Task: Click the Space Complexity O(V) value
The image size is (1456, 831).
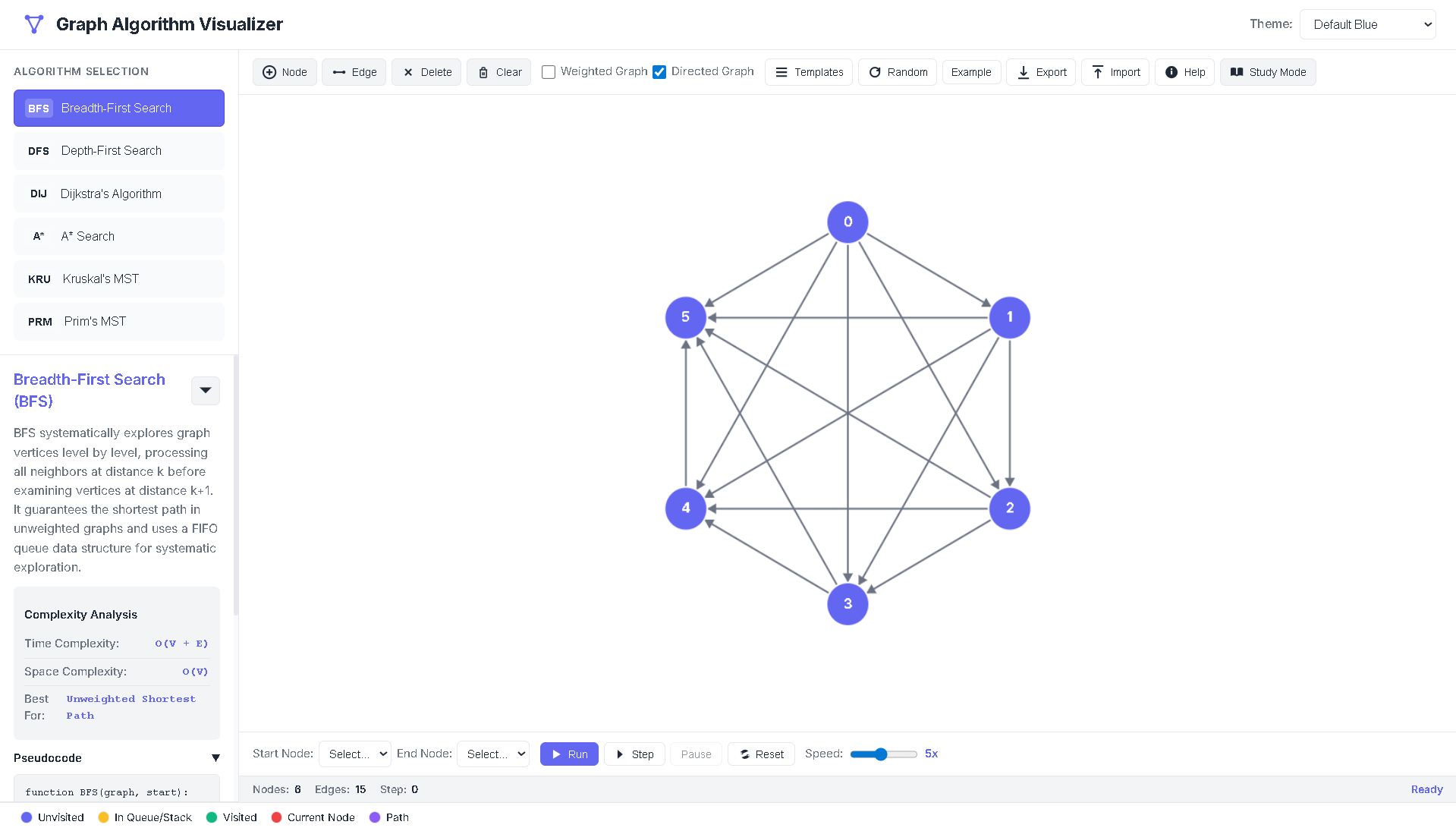Action: [195, 672]
